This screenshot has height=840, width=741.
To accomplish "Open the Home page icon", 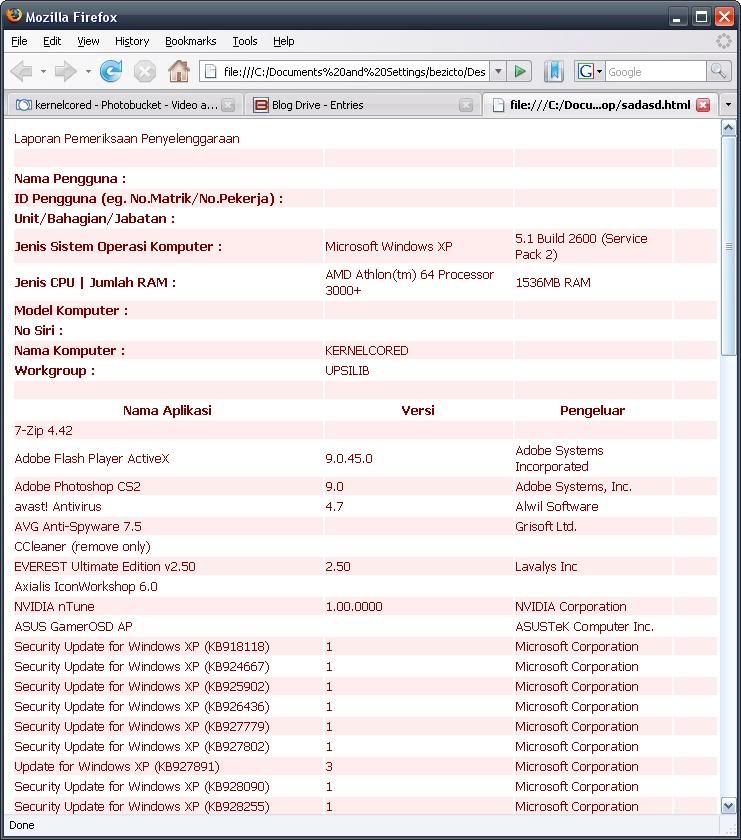I will click(179, 71).
